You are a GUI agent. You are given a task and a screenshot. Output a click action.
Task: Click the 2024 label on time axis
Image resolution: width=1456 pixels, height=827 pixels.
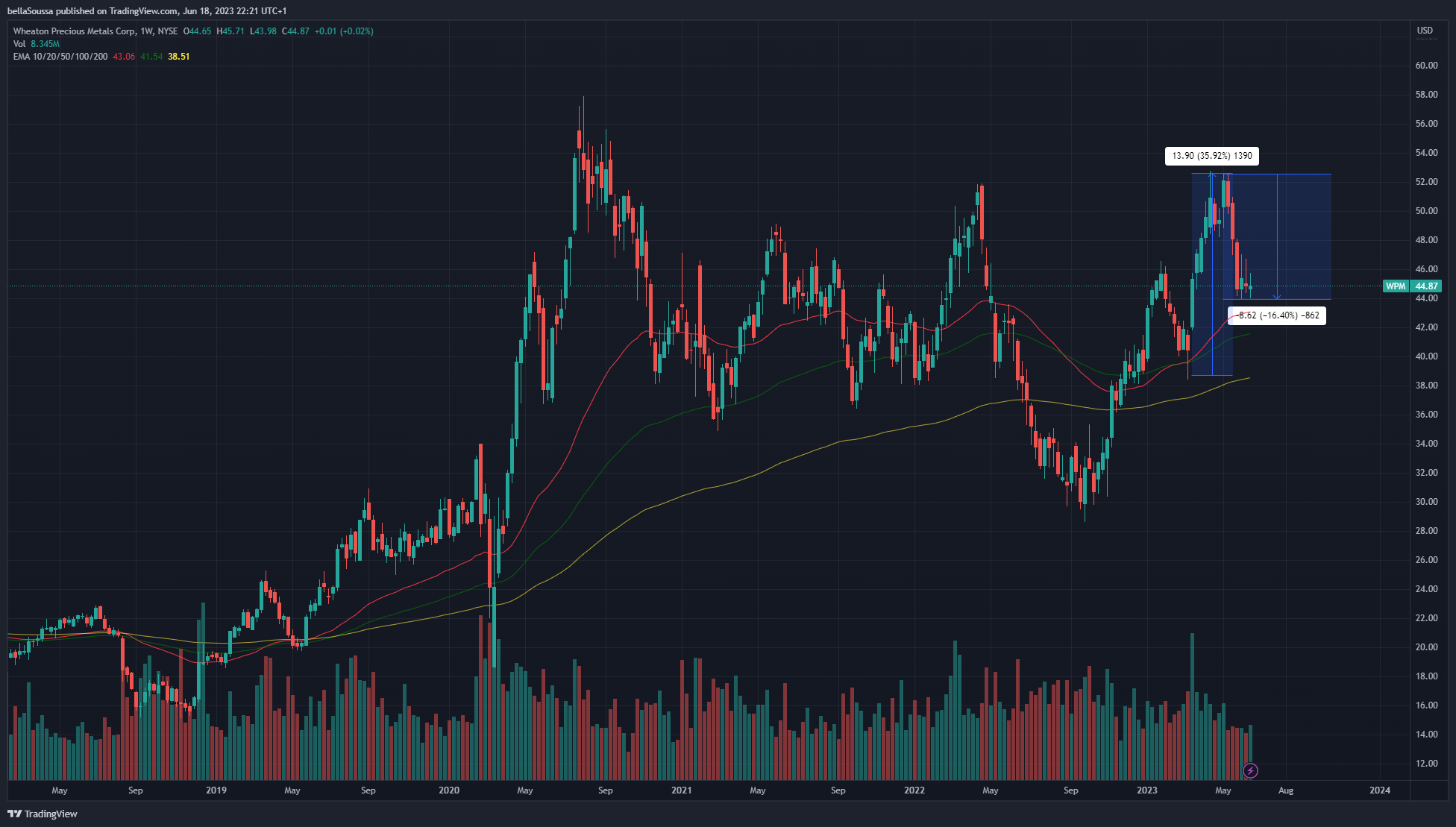pos(1380,790)
